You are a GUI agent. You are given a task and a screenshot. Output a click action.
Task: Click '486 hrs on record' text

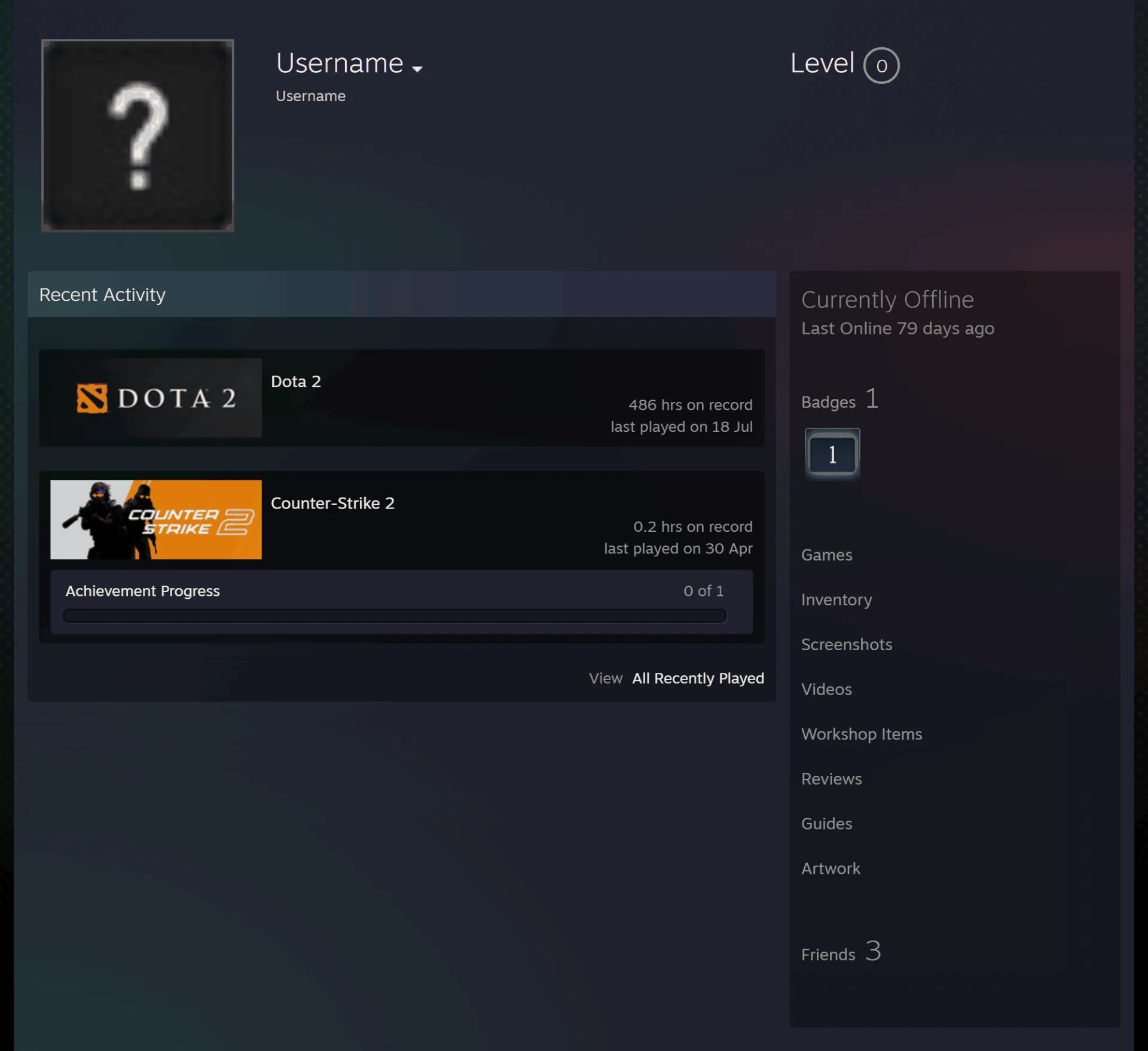(690, 405)
